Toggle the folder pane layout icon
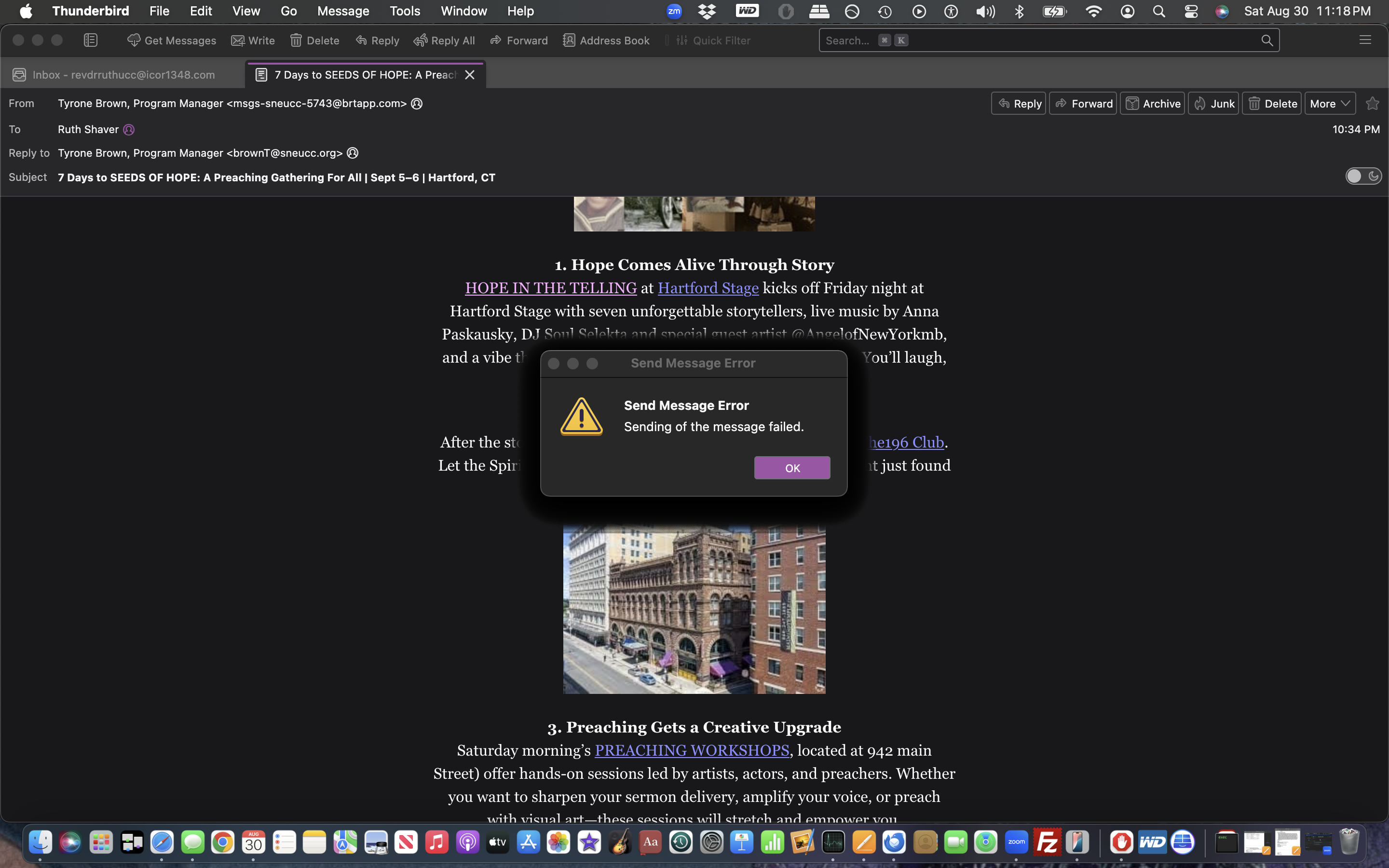This screenshot has height=868, width=1389. click(91, 40)
